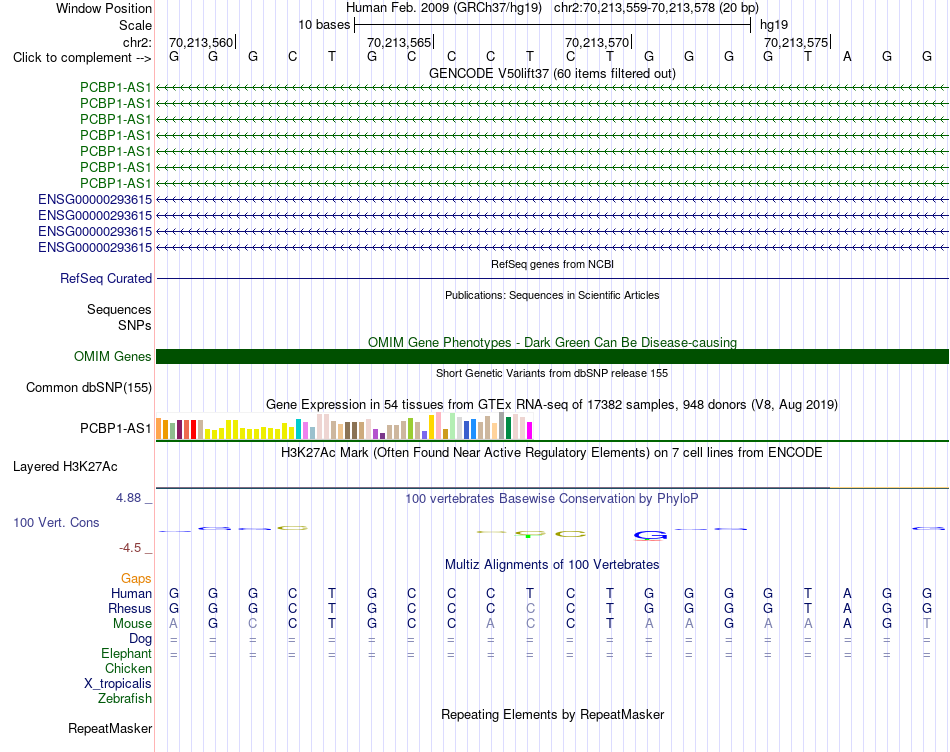Image resolution: width=950 pixels, height=752 pixels.
Task: Click the Common dbSNP(155) label
Action: pos(89,387)
